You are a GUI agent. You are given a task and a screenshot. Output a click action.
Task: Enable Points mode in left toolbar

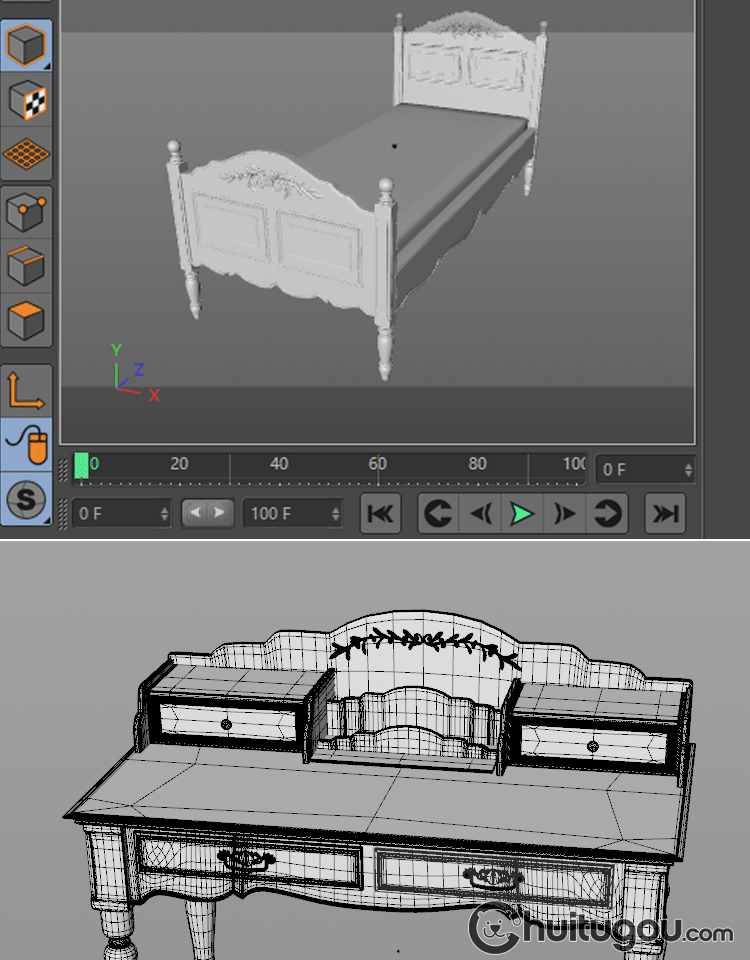point(26,212)
